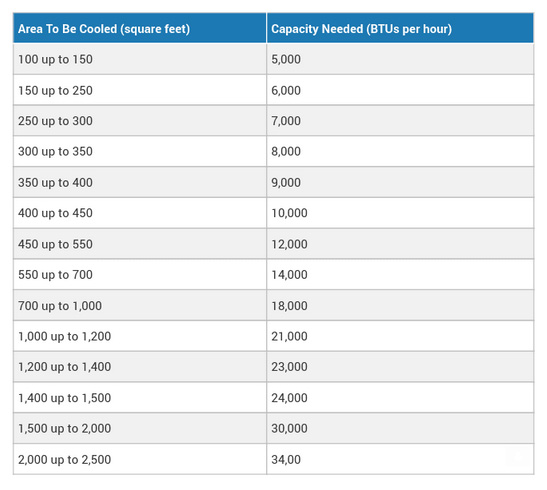Click the 10,000 capacity cell

[400, 213]
